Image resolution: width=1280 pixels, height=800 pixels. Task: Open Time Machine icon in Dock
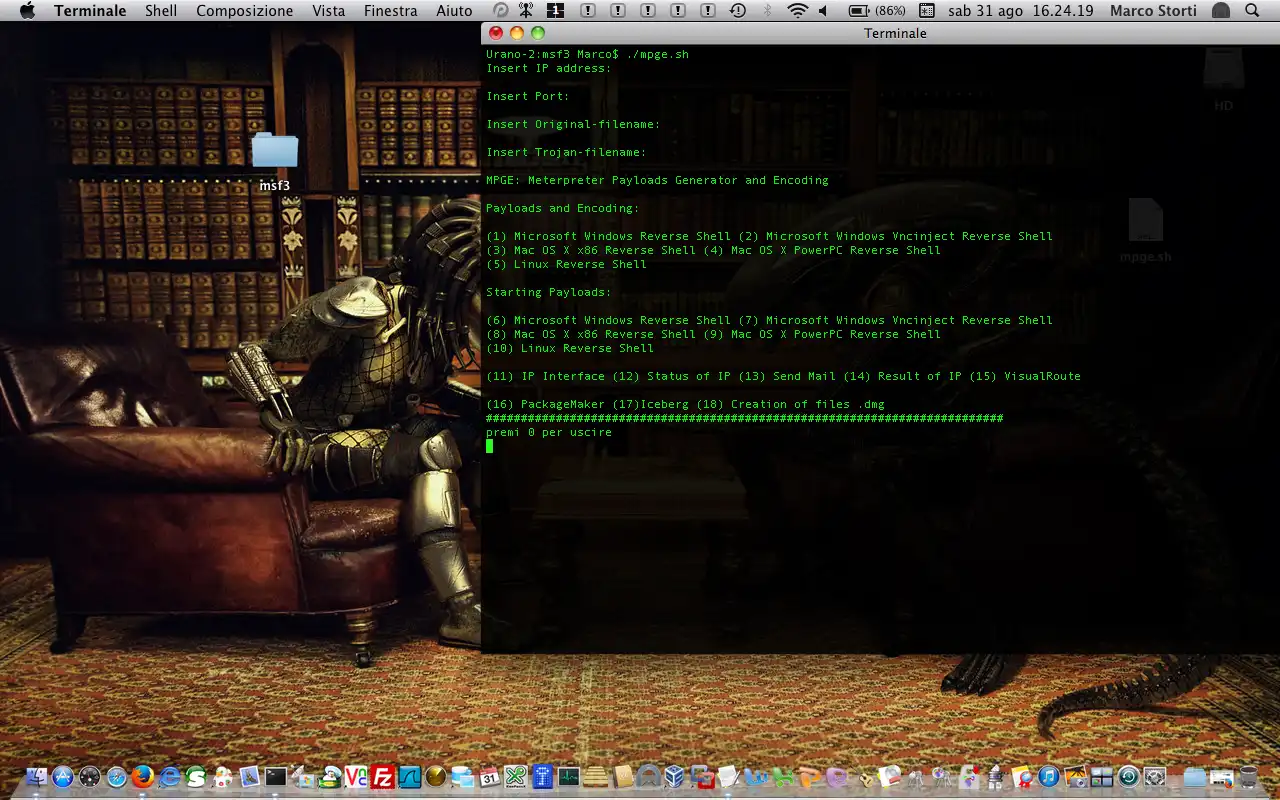1128,777
